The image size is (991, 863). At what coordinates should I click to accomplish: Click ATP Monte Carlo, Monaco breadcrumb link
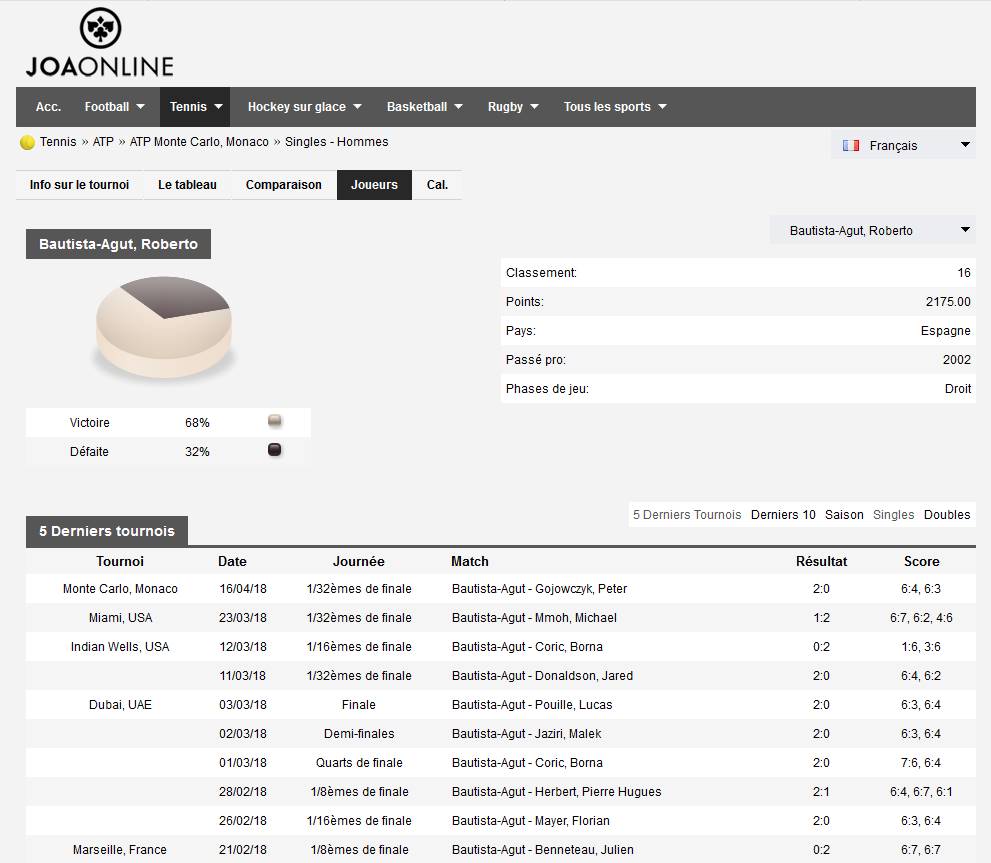(x=199, y=142)
